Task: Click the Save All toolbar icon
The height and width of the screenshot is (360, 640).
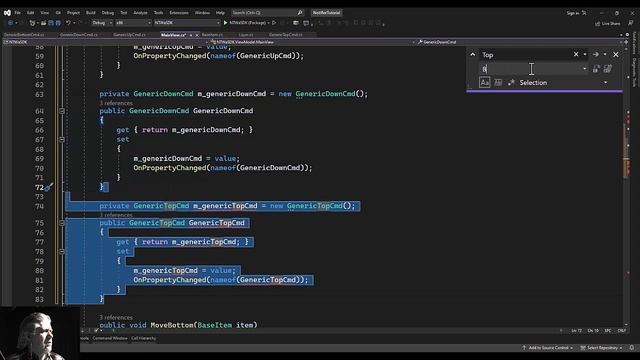Action: click(x=58, y=23)
